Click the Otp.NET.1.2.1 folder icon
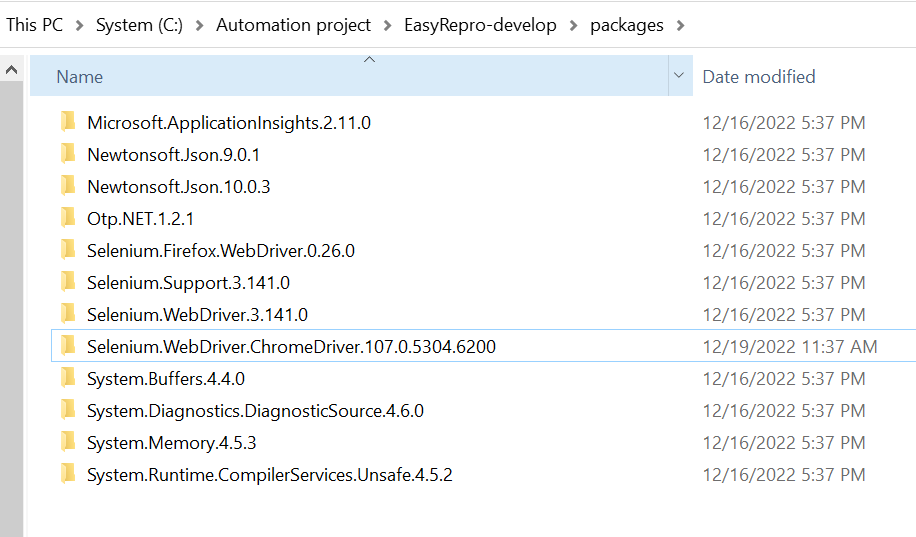This screenshot has height=537, width=916. (68, 219)
